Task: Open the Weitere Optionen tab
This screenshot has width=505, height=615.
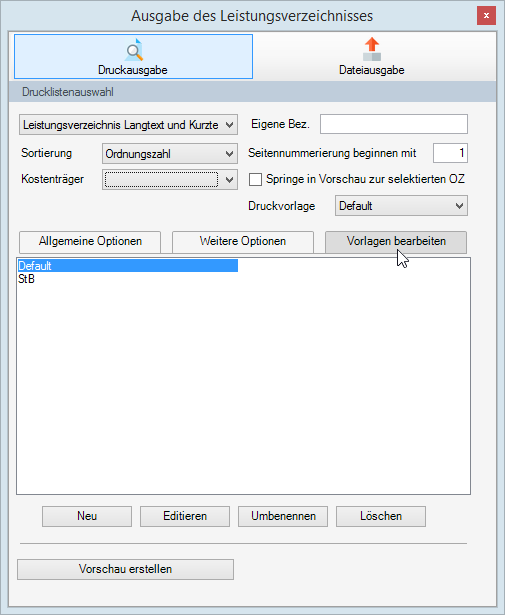Action: pyautogui.click(x=243, y=242)
